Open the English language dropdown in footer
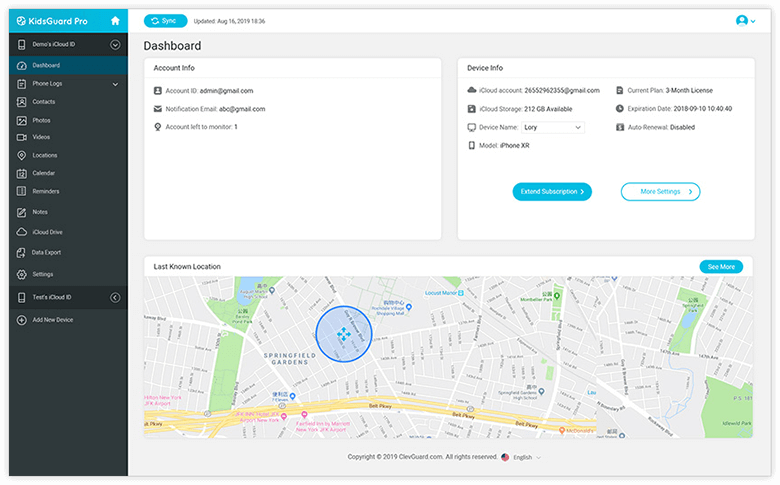Viewport: 780px width, 485px height. pyautogui.click(x=526, y=457)
